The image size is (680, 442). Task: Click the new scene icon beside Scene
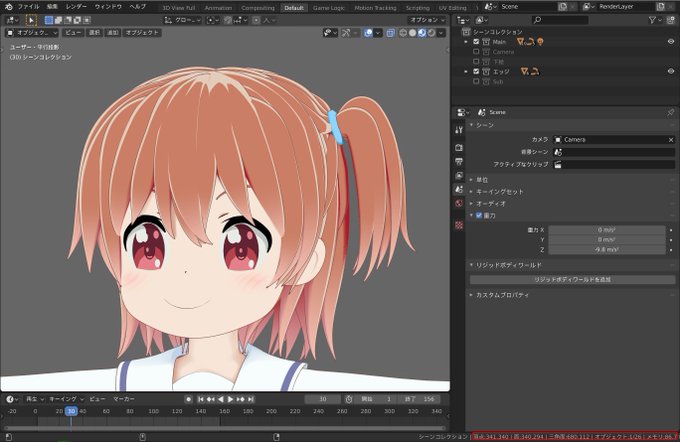[562, 7]
